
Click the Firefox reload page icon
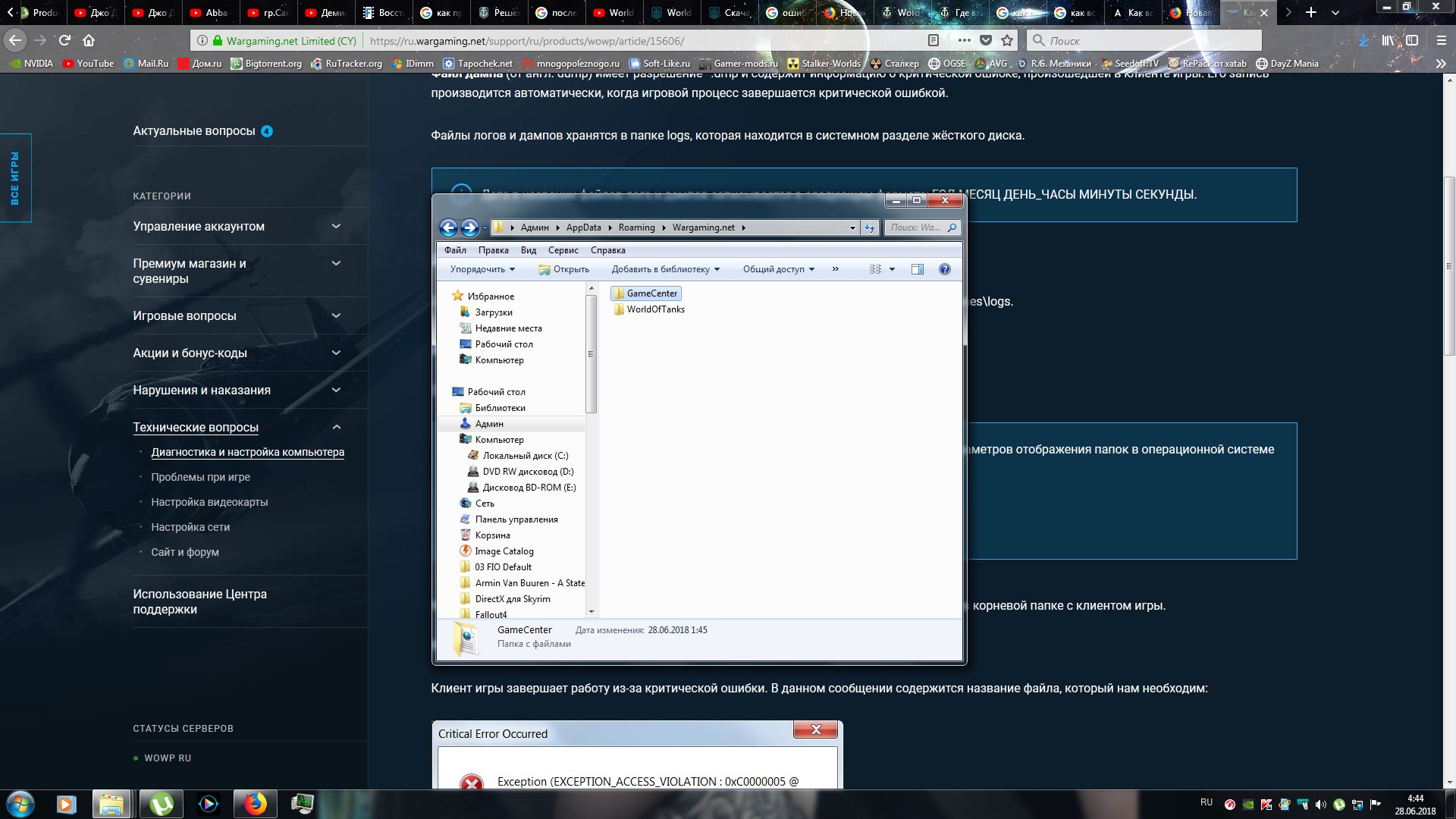point(64,41)
